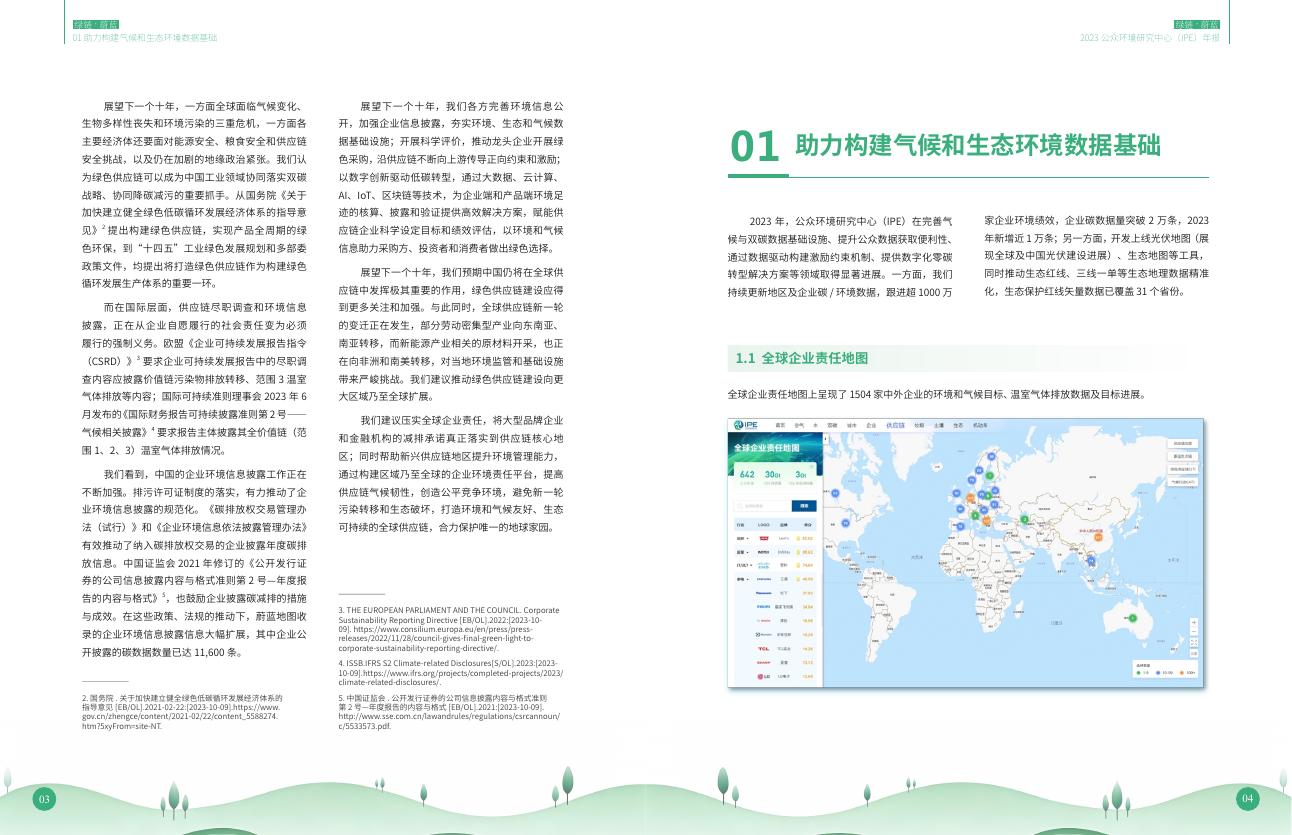The height and width of the screenshot is (835, 1292).
Task: Click the Sharp logo in the brand list
Action: 764,662
